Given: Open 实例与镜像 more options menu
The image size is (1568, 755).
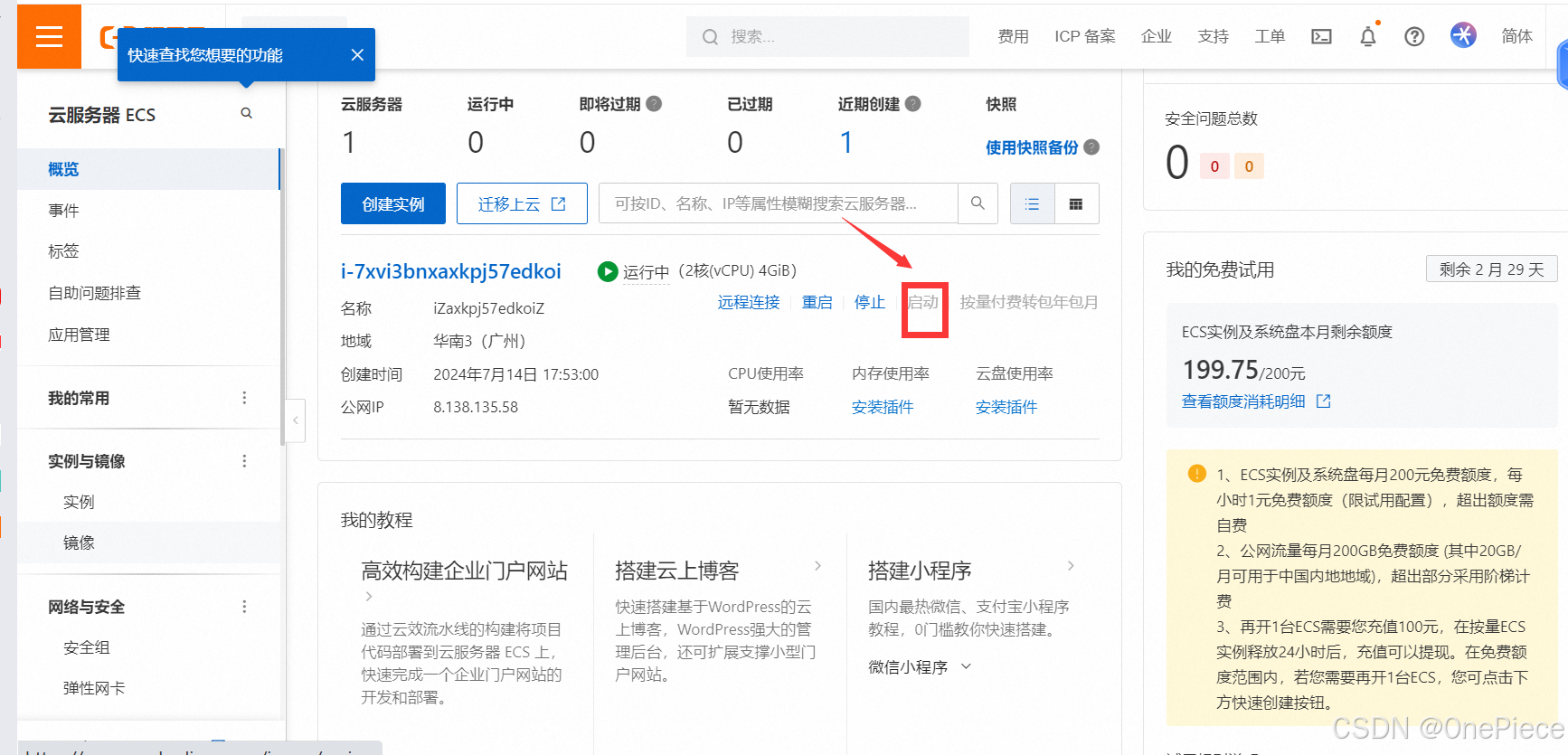Looking at the screenshot, I should point(244,461).
